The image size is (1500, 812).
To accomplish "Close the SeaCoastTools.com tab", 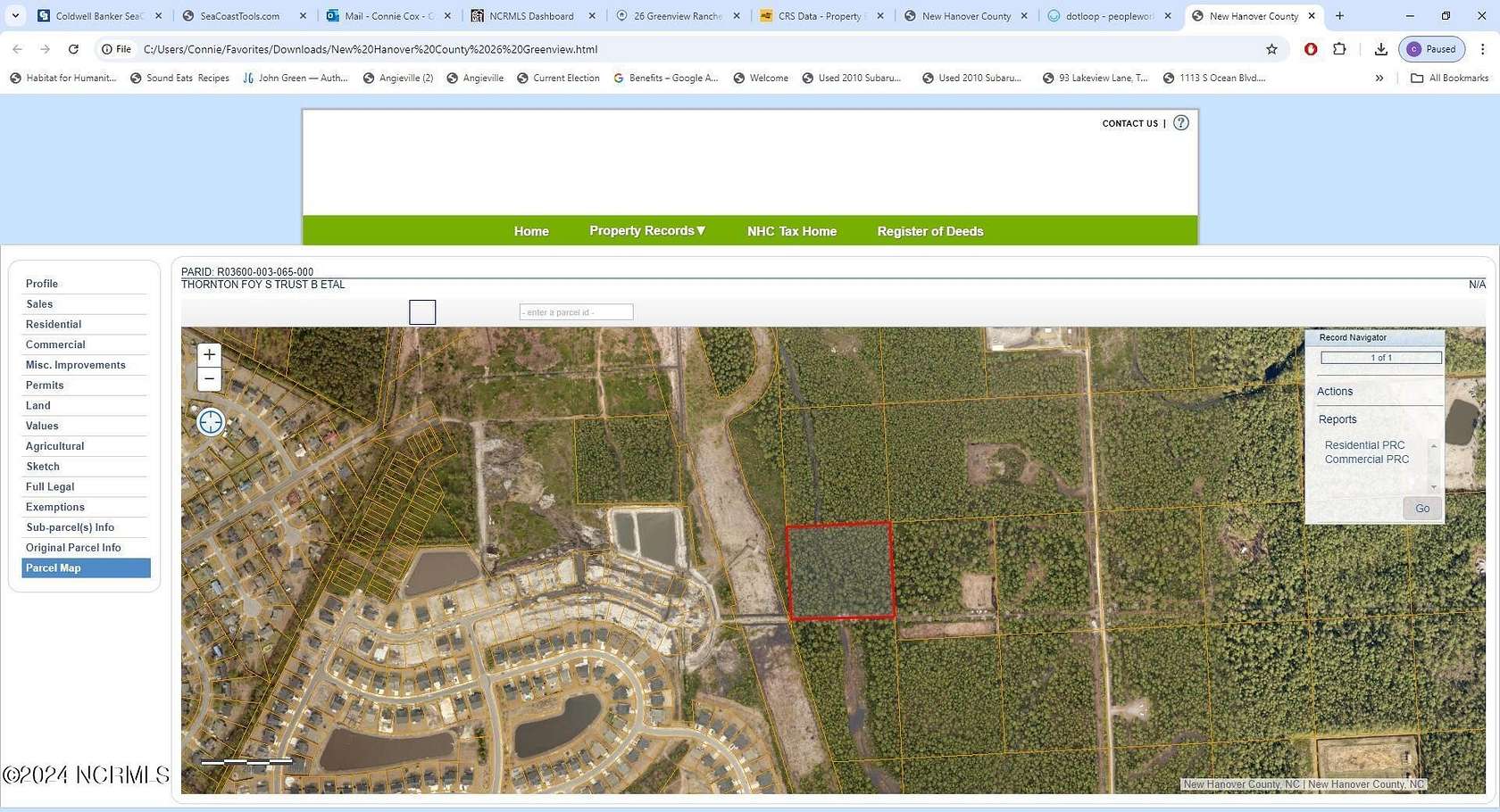I will (x=303, y=16).
